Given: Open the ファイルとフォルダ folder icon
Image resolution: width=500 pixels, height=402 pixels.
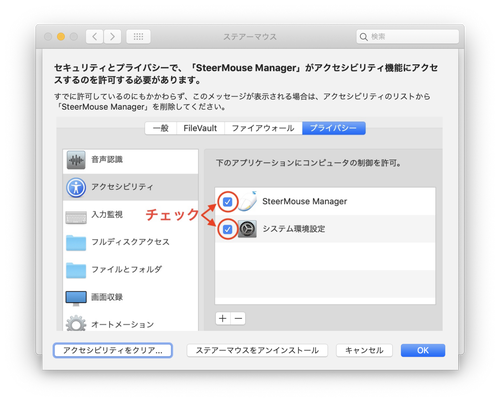Looking at the screenshot, I should click(x=76, y=270).
